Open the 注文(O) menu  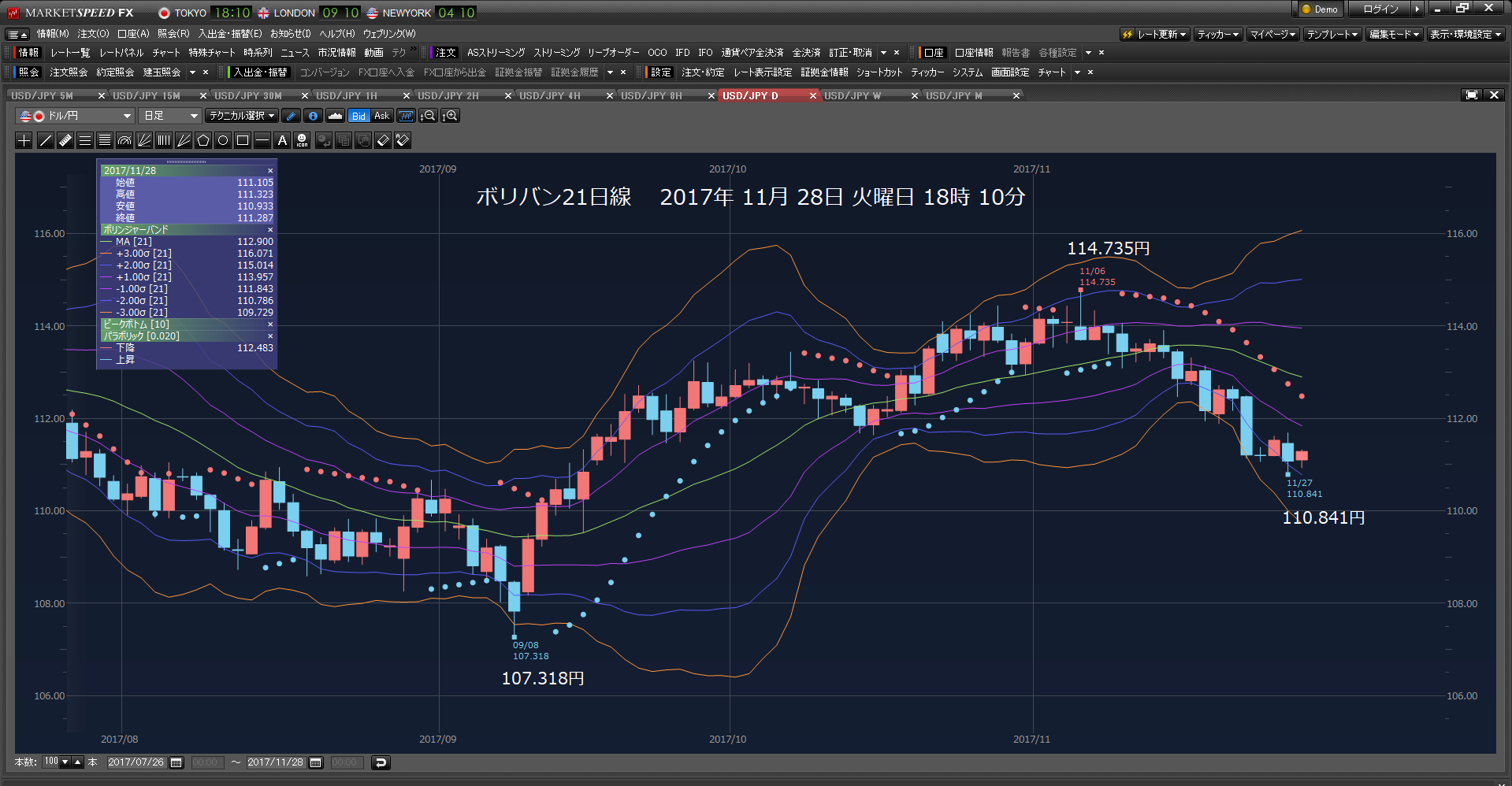(93, 34)
